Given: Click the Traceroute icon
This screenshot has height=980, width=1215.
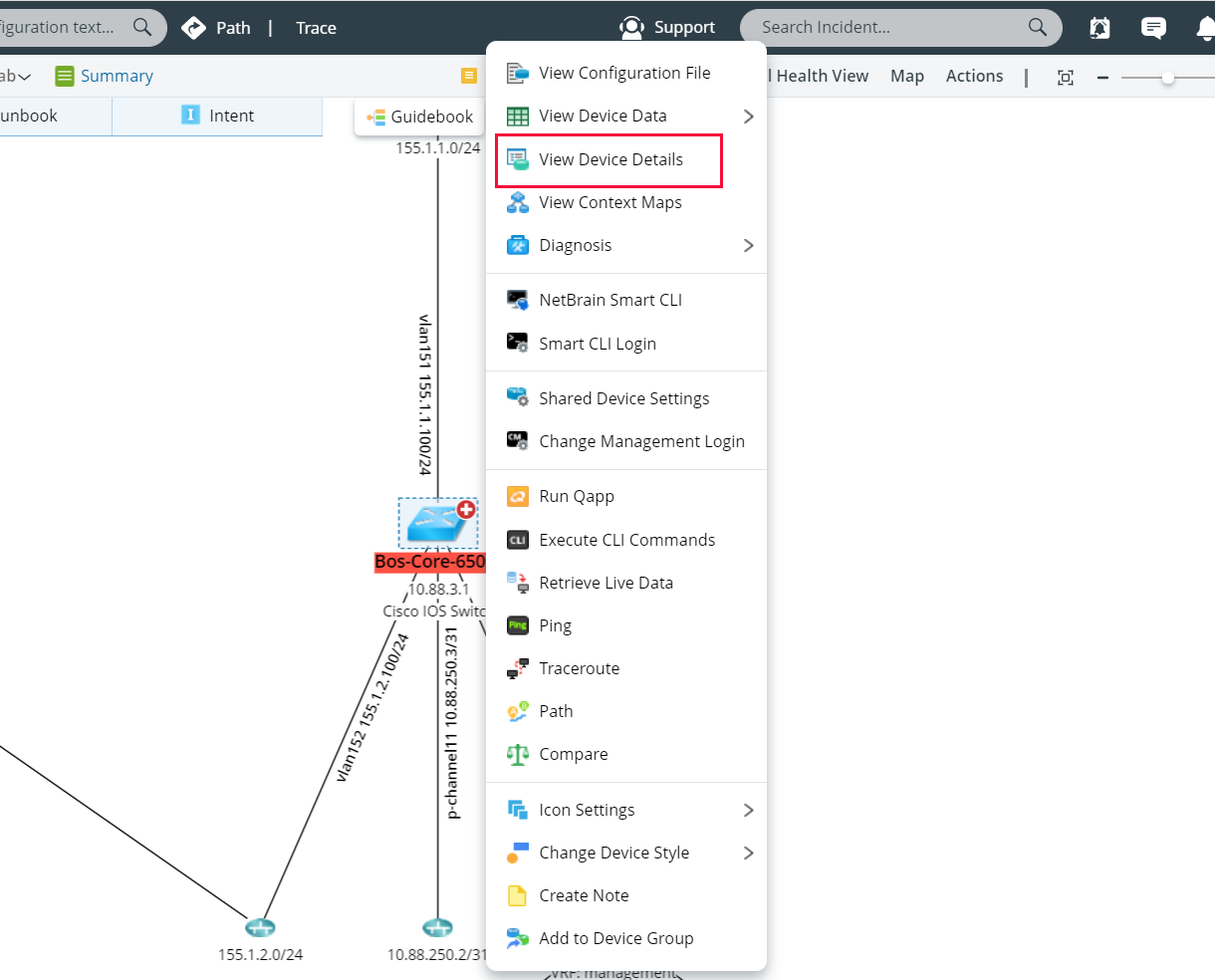Looking at the screenshot, I should (519, 668).
